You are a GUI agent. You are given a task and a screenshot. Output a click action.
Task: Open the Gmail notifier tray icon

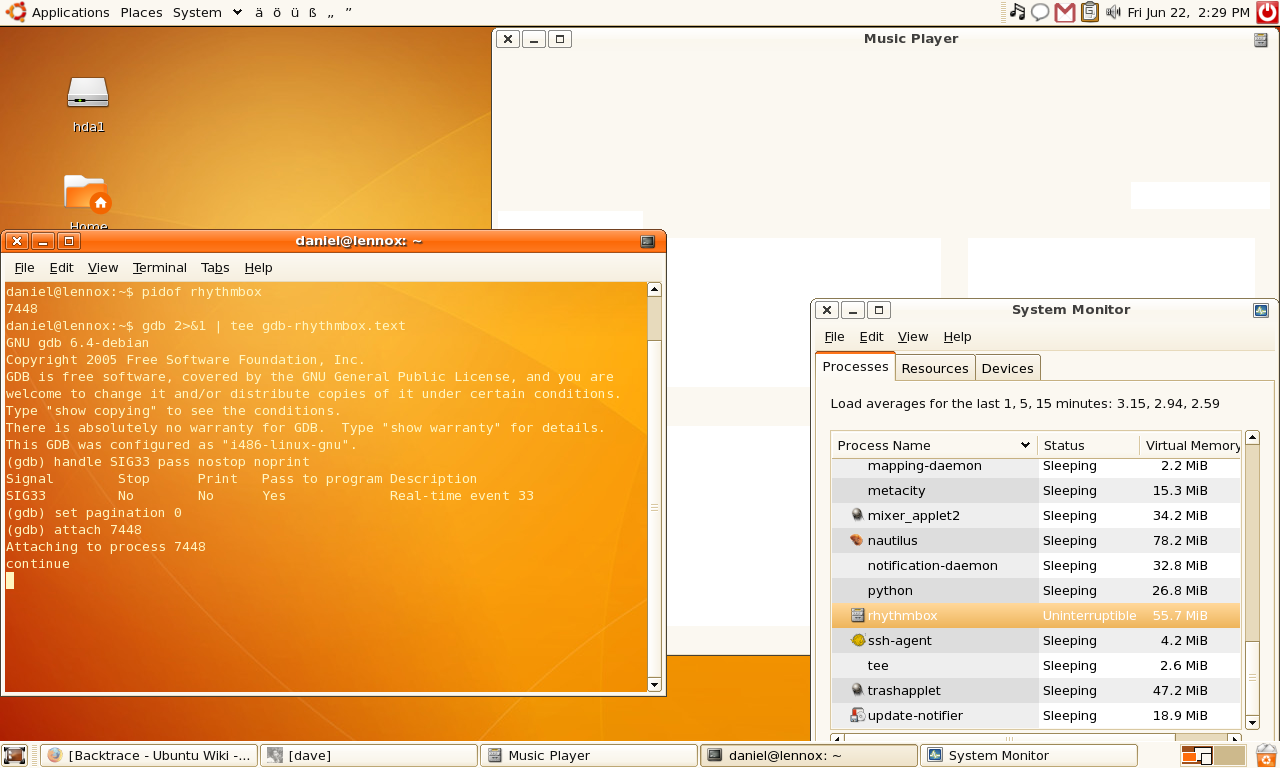tap(1065, 12)
